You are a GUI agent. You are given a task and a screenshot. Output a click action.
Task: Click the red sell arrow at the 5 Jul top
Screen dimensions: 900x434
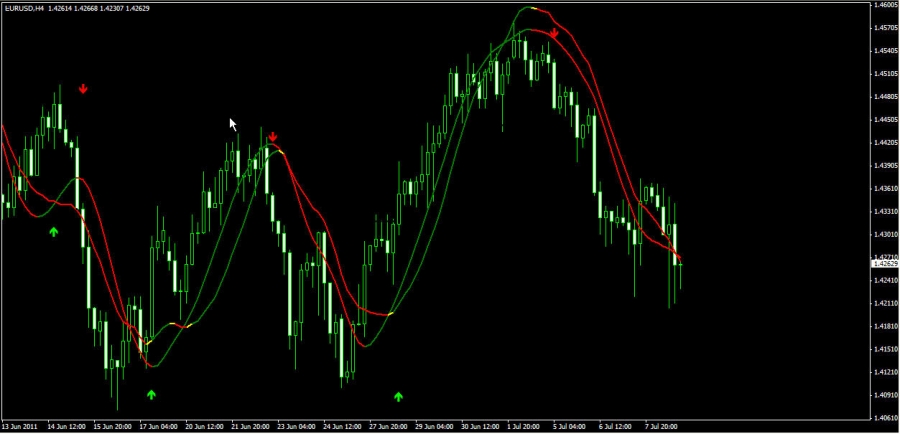click(x=554, y=33)
